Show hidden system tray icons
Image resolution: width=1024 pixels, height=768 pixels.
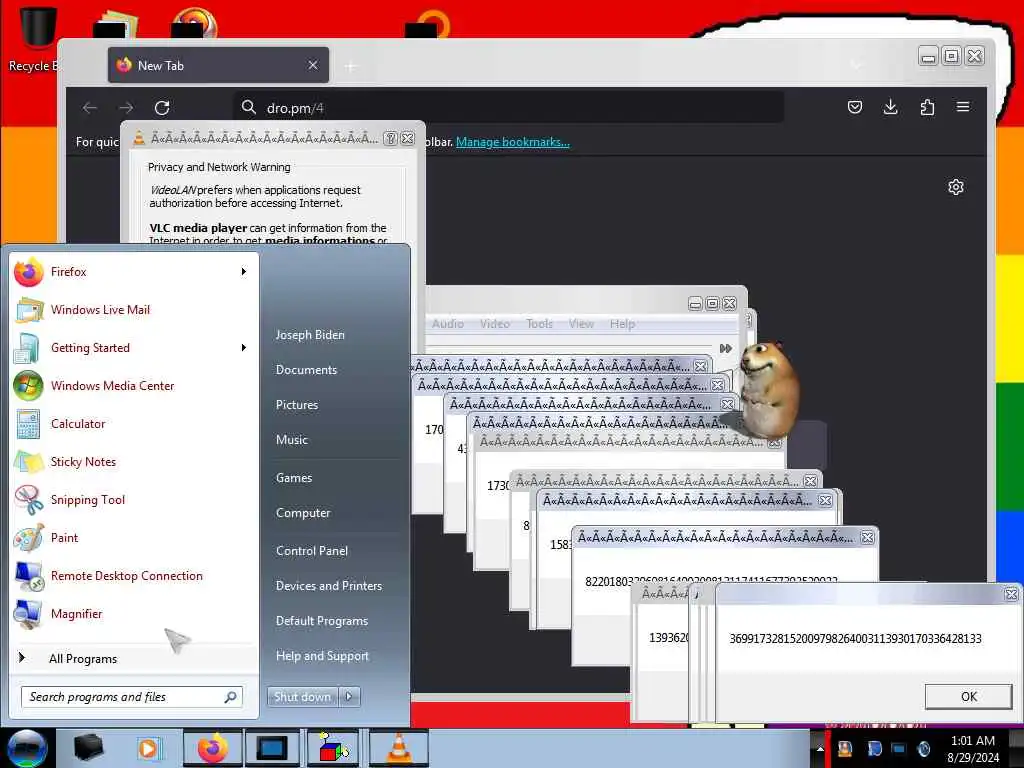tap(820, 748)
